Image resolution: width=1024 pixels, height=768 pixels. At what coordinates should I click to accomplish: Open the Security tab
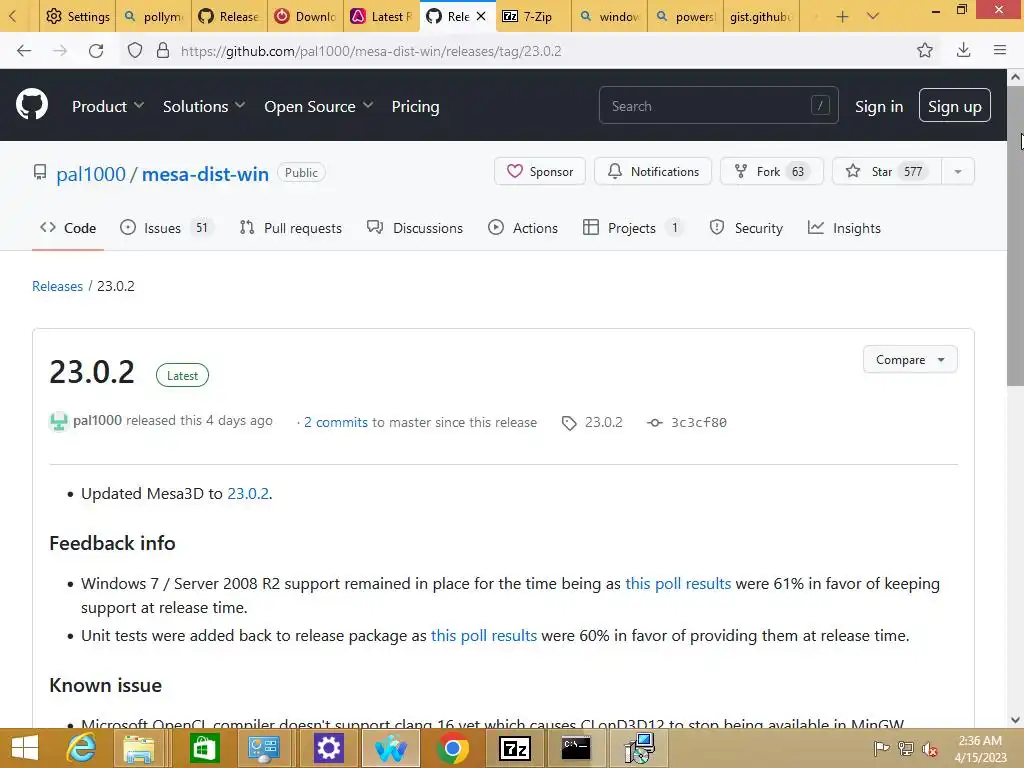coord(746,228)
